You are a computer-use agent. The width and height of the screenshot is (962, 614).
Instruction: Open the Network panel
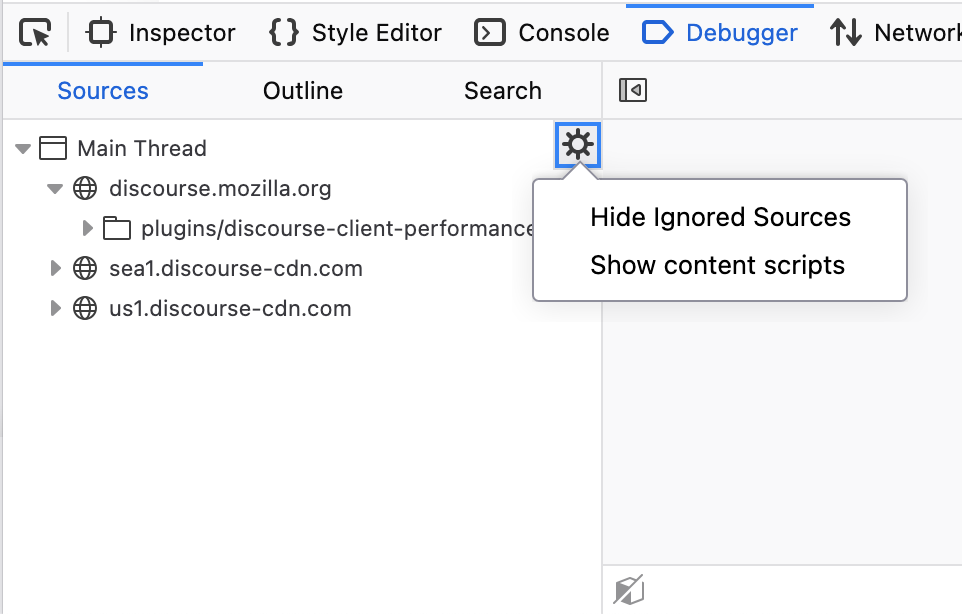[895, 33]
